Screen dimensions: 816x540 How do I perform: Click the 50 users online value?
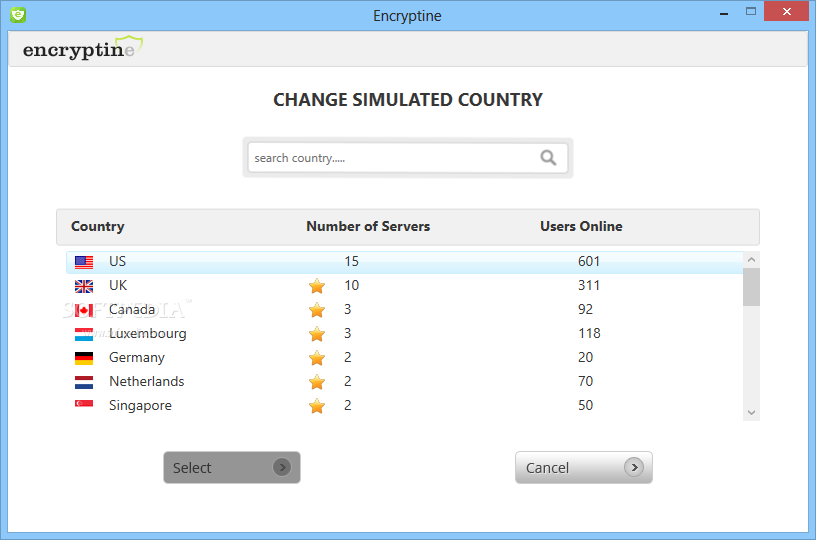point(585,405)
